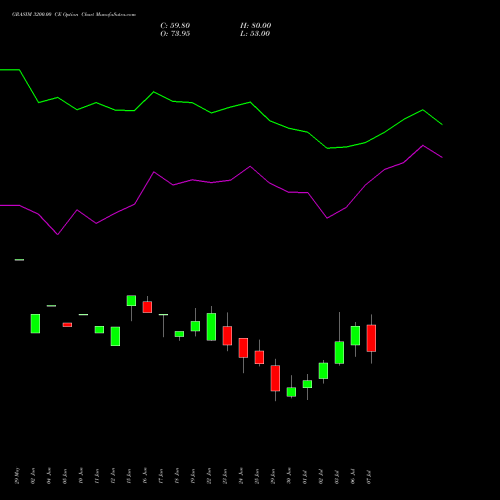Click the 04 Jun date axis label
500x500 pixels.
50,476
